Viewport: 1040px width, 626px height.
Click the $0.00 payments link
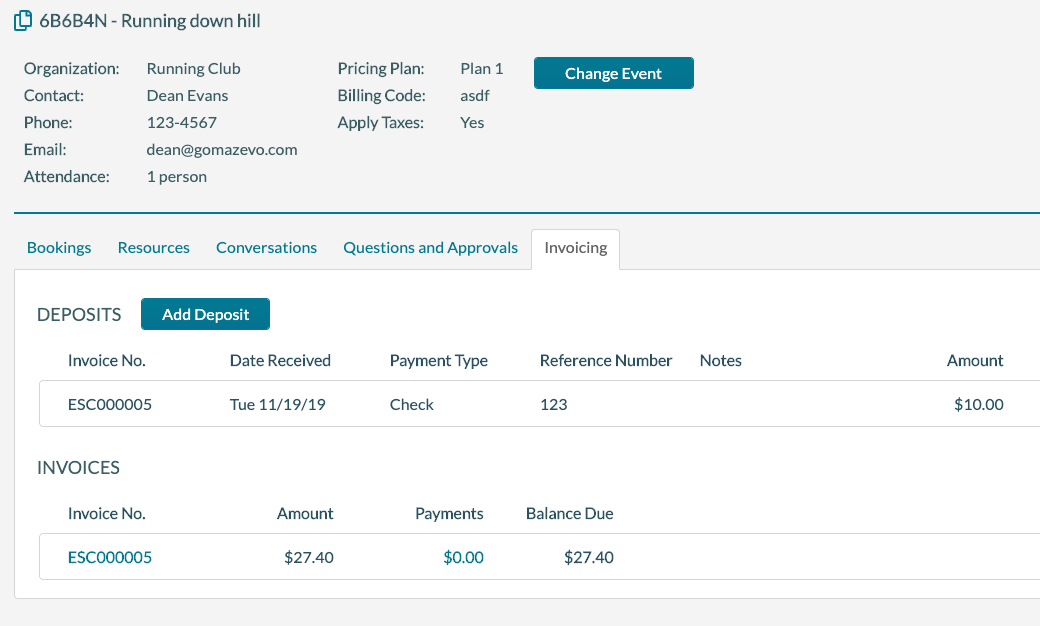pos(463,557)
